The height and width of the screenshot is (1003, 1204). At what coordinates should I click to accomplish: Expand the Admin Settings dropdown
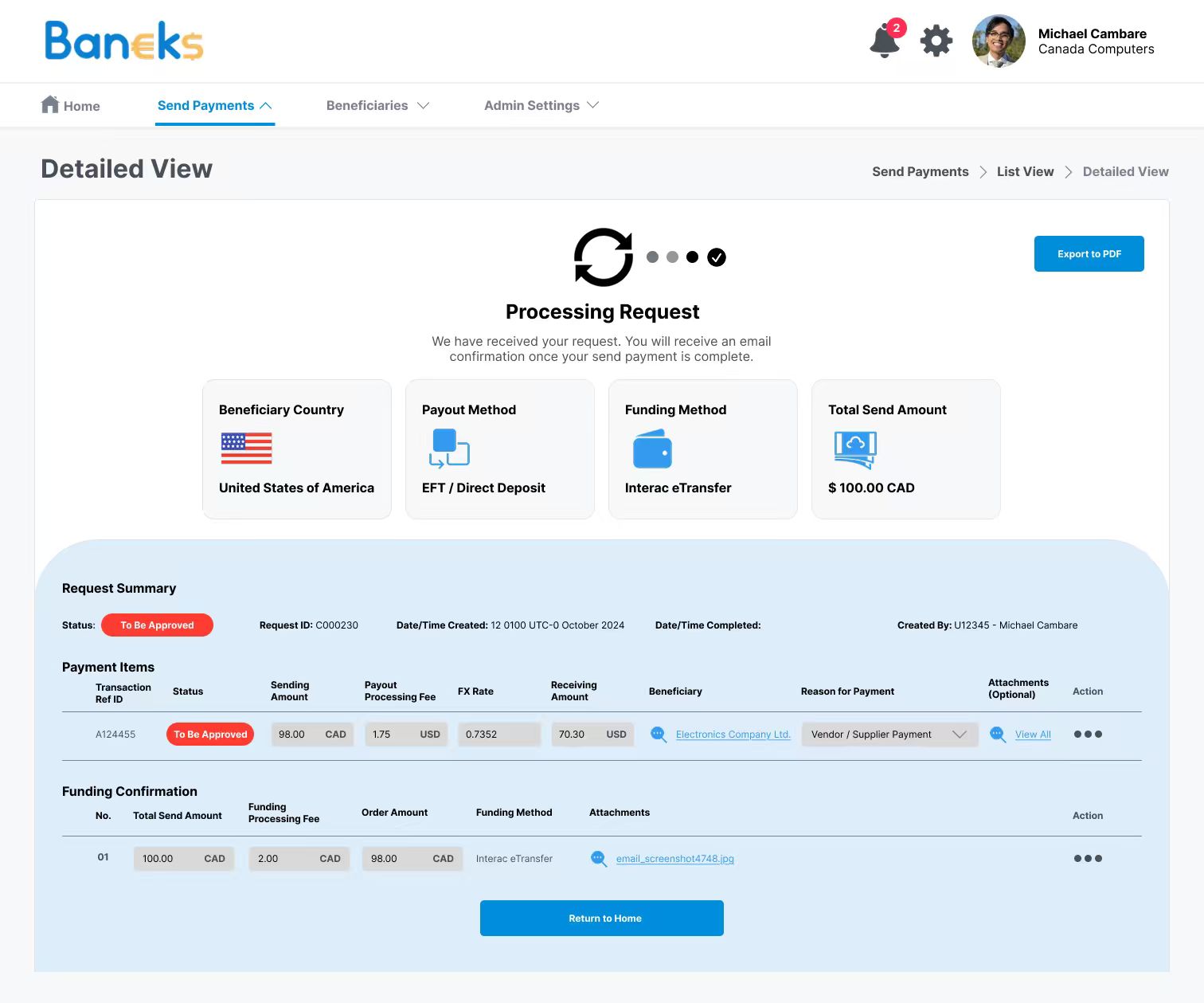click(x=541, y=105)
